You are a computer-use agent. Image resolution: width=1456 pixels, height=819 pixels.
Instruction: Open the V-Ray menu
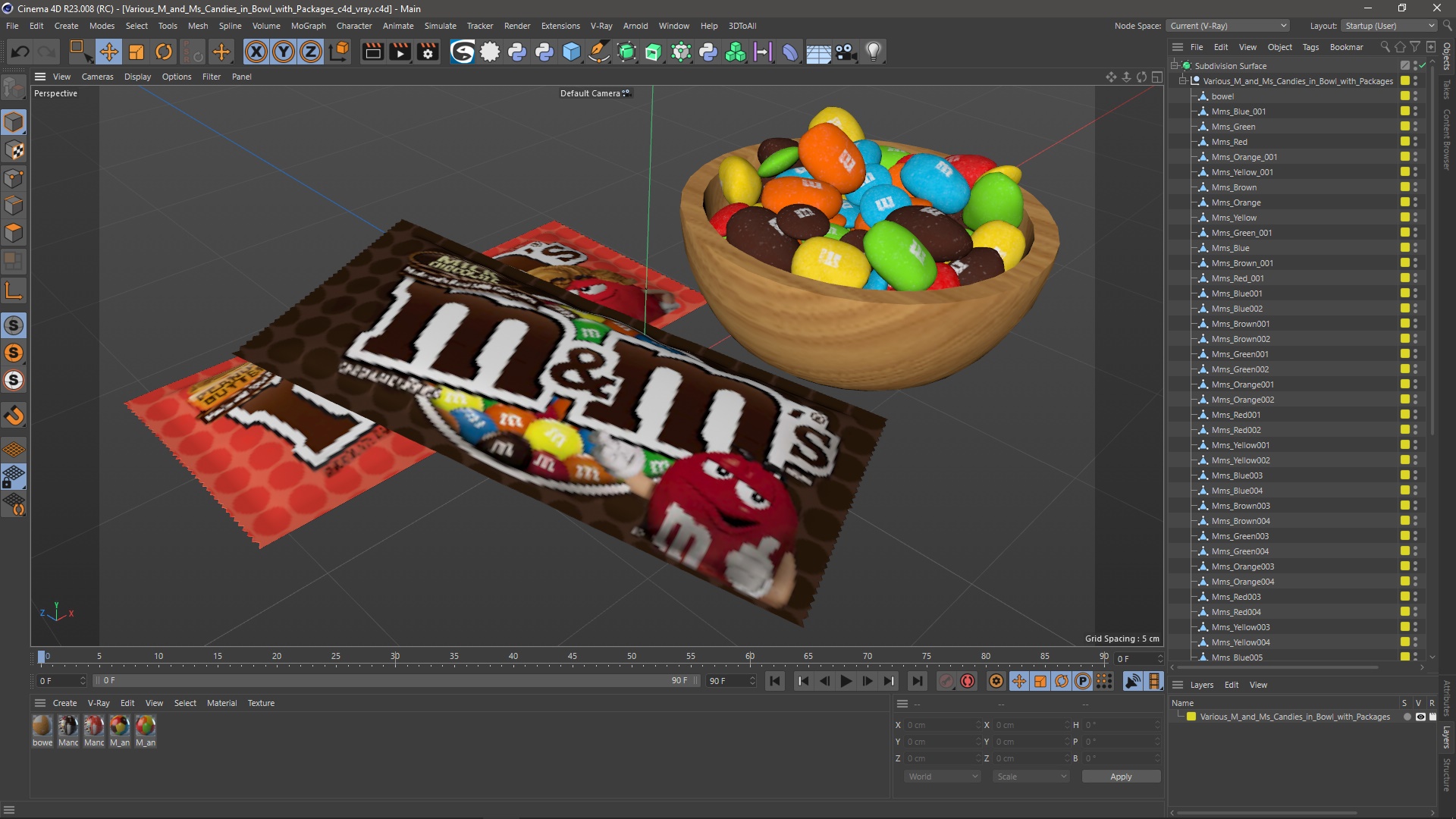coord(601,26)
